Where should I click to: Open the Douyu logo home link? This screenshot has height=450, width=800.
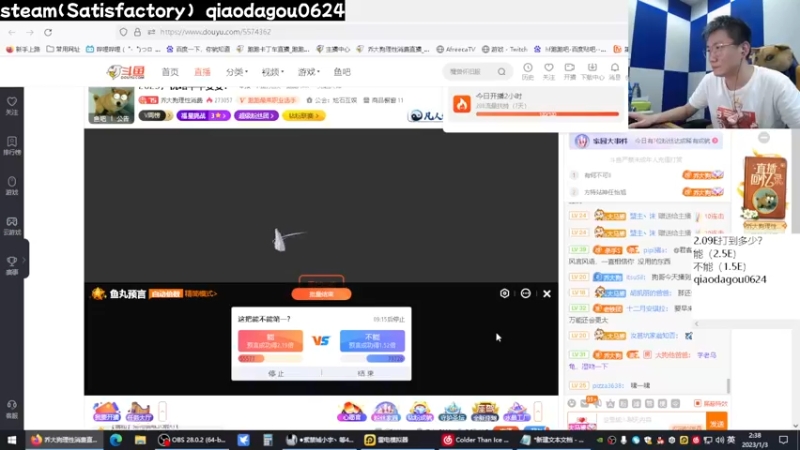coord(126,72)
